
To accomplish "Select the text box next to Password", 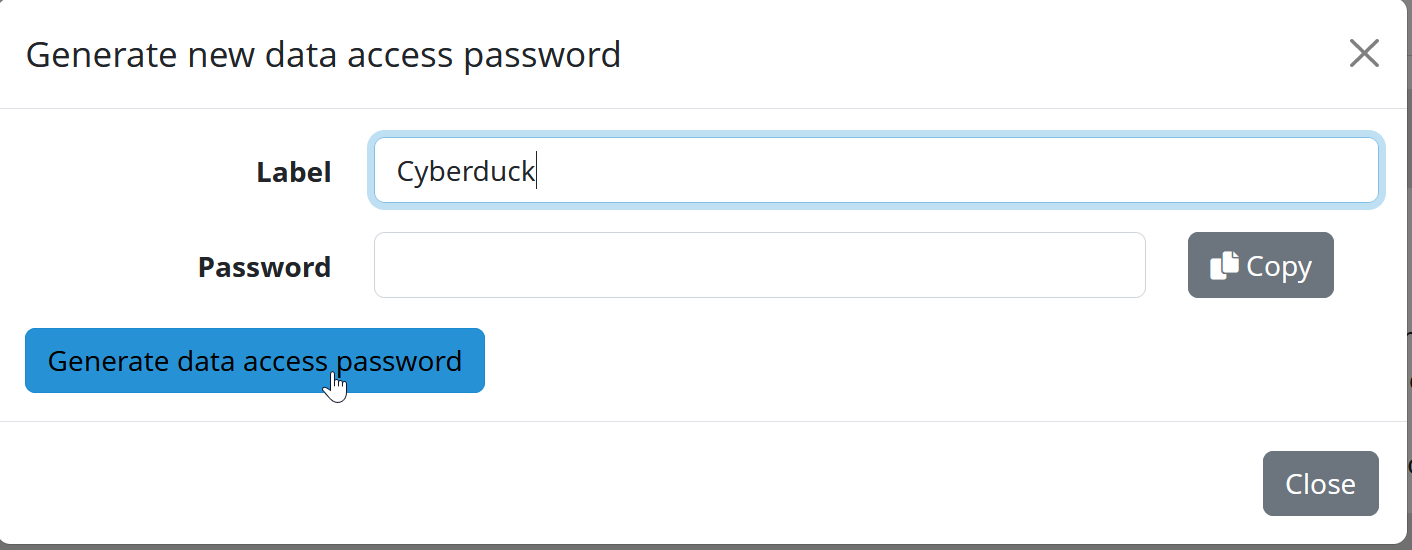I will coord(759,266).
